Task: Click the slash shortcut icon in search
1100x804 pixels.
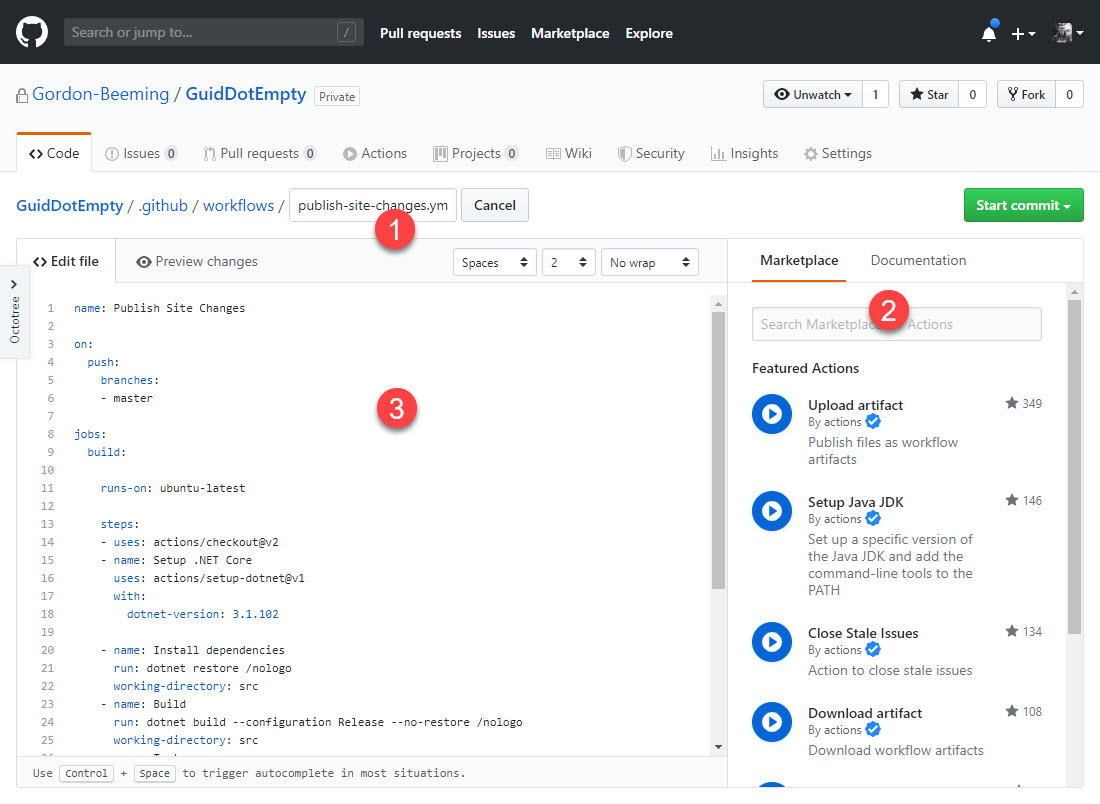Action: [x=346, y=32]
